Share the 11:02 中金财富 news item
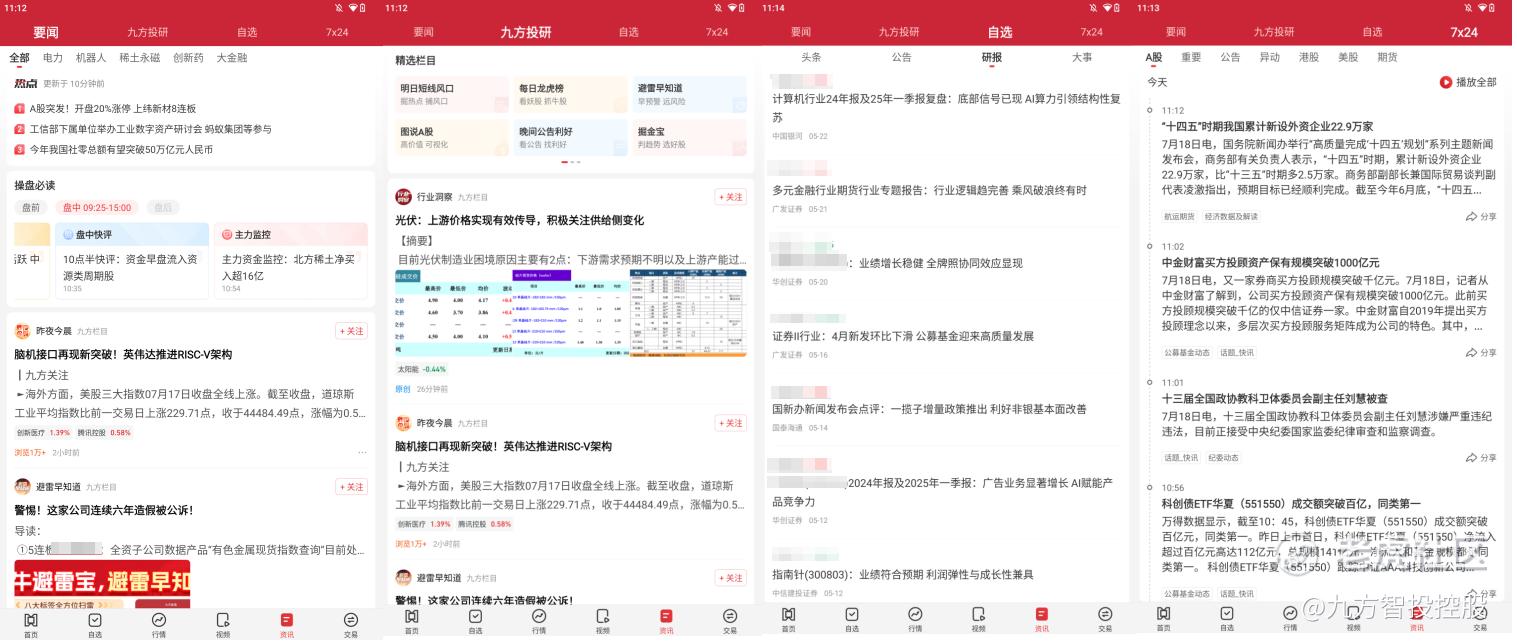The height and width of the screenshot is (642, 1517). 1481,352
